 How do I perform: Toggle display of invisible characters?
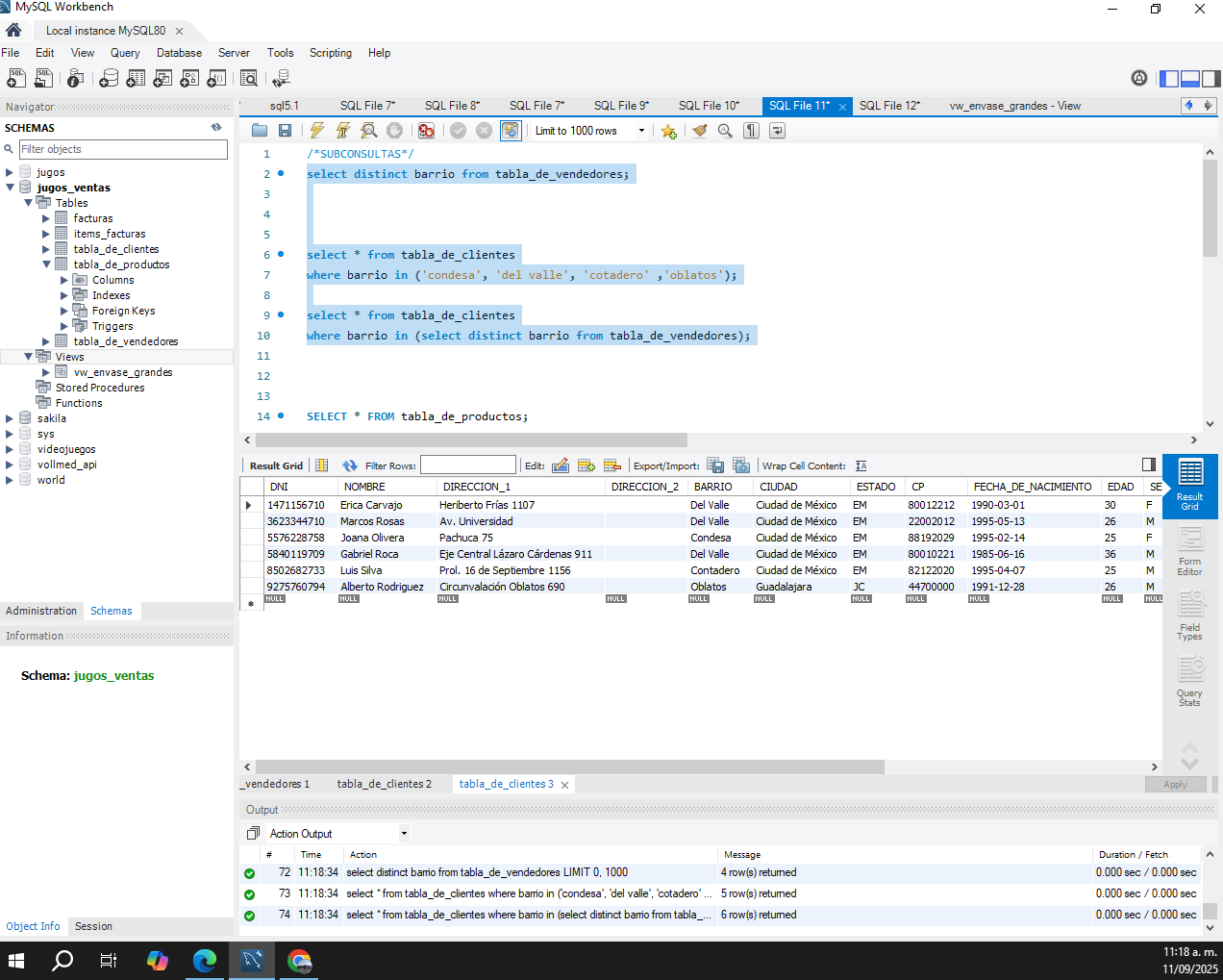coord(751,131)
